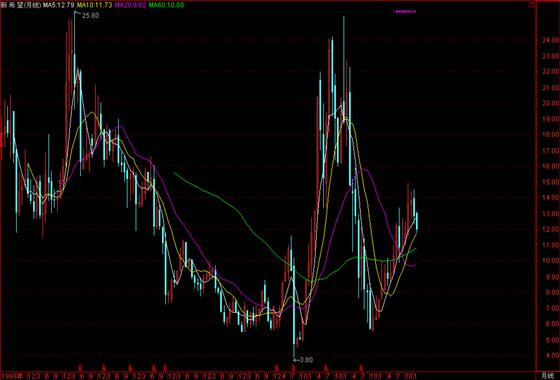Image resolution: width=560 pixels, height=380 pixels.
Task: Click the 24.00 price level on axis
Action: click(x=549, y=40)
